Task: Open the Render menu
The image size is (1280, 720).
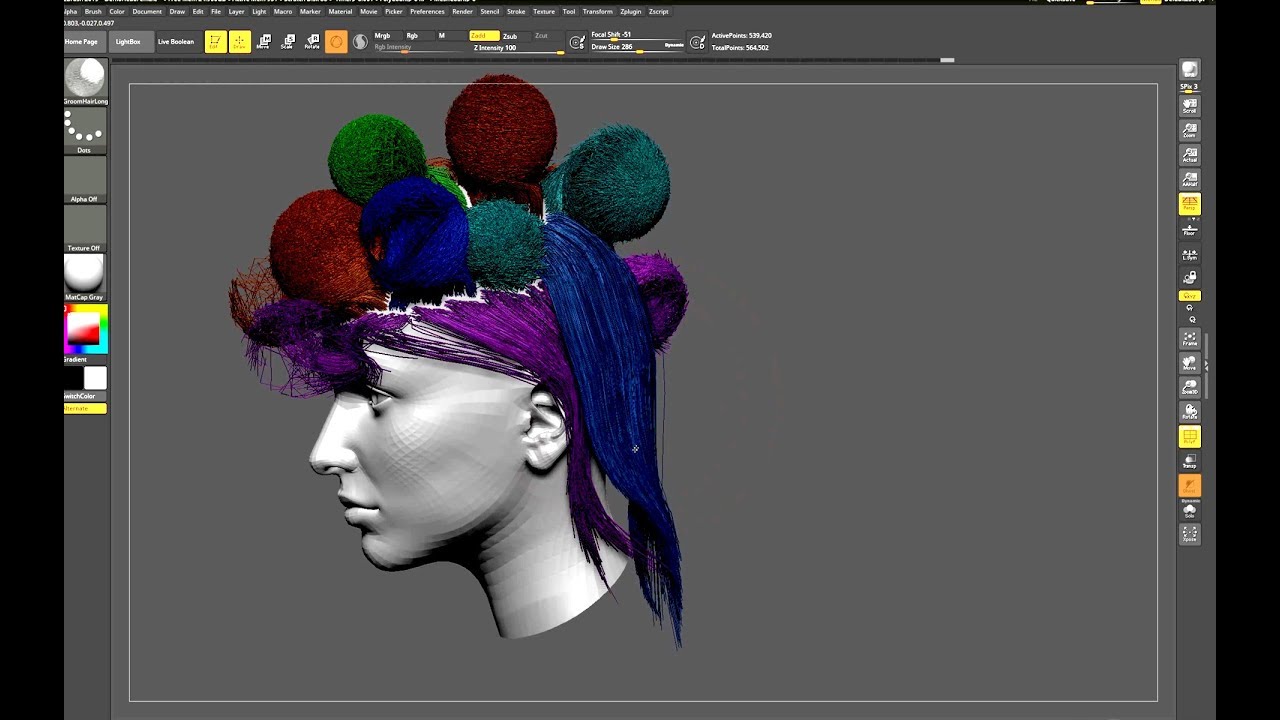Action: tap(462, 12)
